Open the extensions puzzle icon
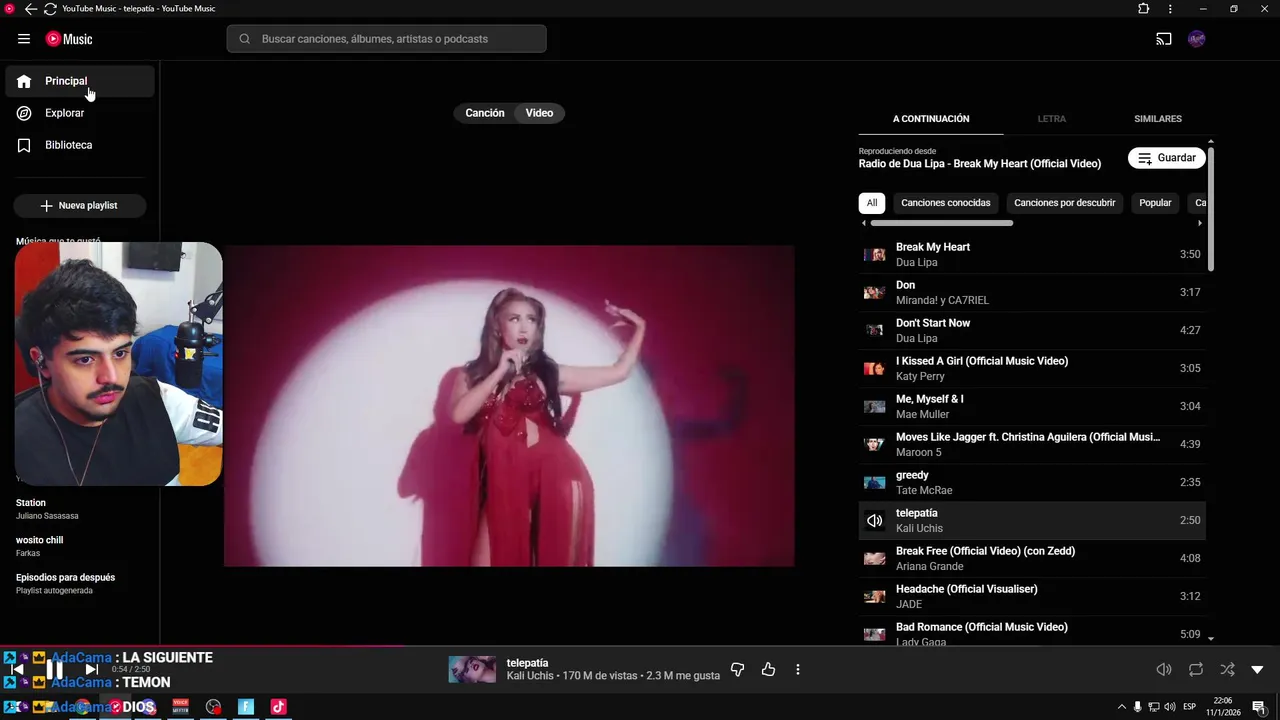 pos(1144,9)
